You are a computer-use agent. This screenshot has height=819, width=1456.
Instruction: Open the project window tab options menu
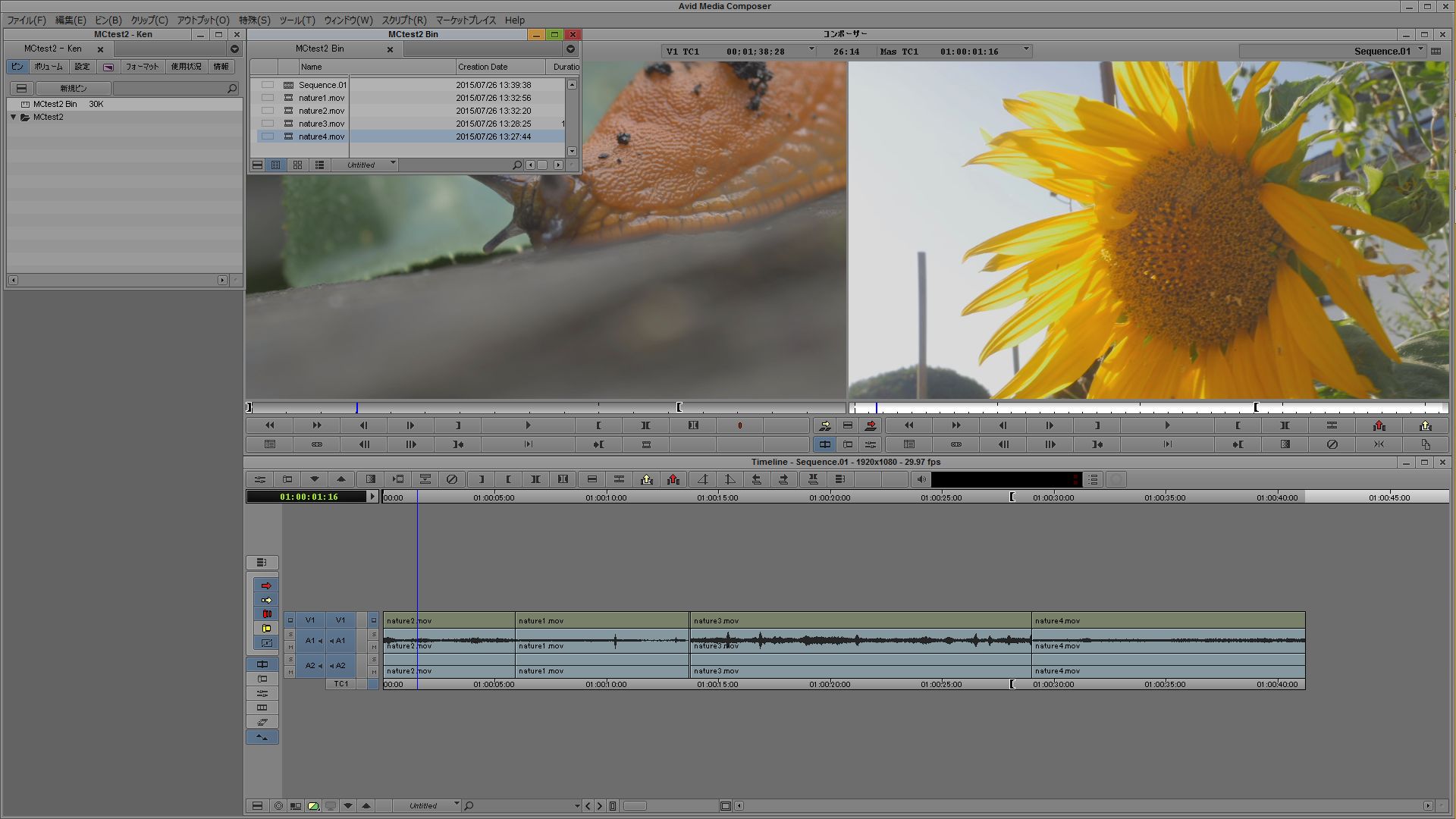pyautogui.click(x=234, y=49)
